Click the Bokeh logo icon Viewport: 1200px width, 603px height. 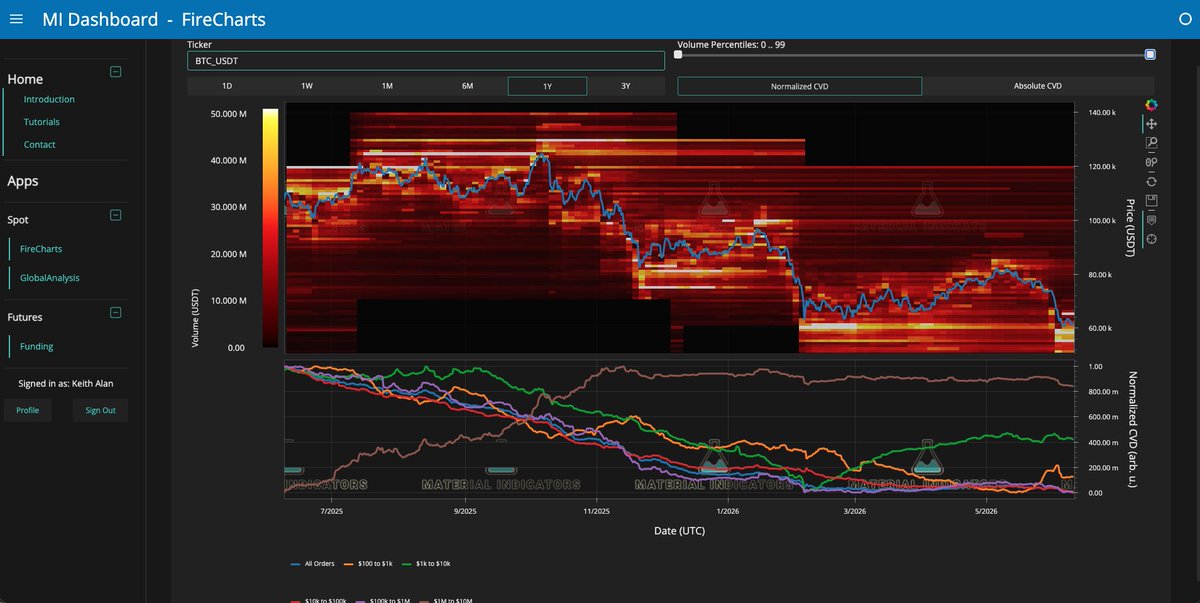pos(1151,105)
